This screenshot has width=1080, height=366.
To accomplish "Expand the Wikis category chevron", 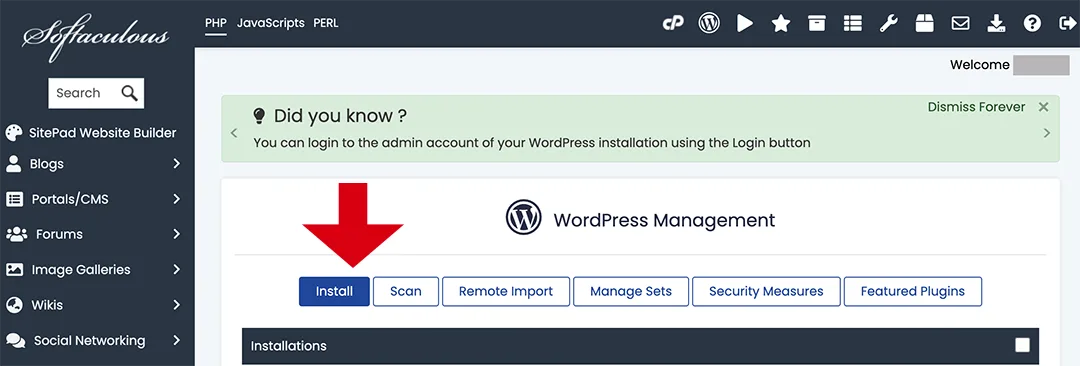I will pyautogui.click(x=176, y=305).
